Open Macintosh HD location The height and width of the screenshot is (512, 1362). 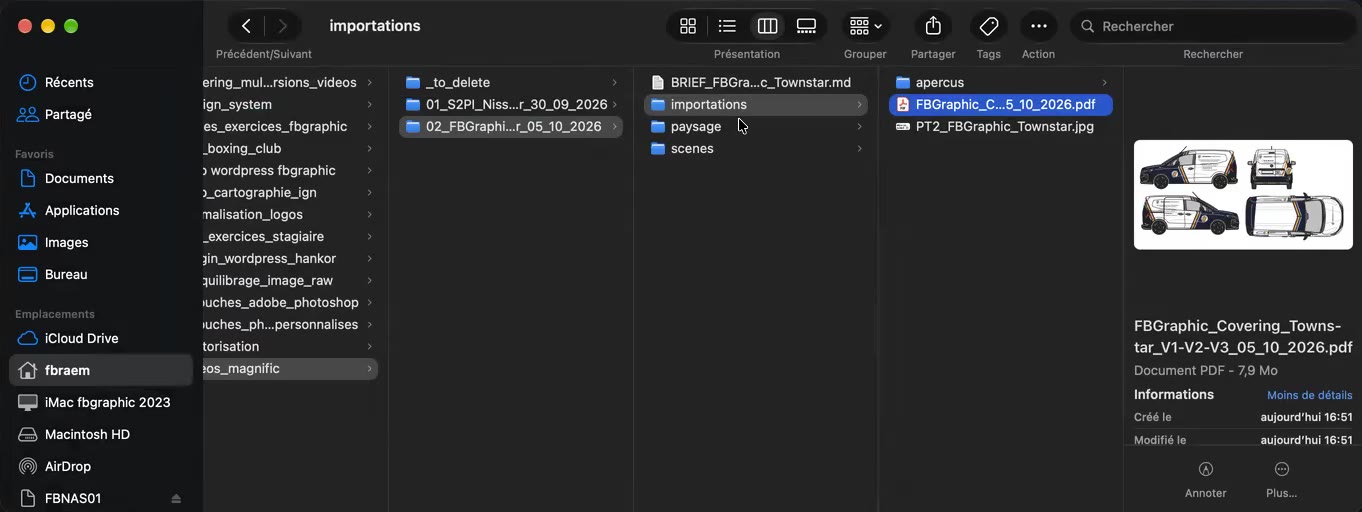[101, 434]
